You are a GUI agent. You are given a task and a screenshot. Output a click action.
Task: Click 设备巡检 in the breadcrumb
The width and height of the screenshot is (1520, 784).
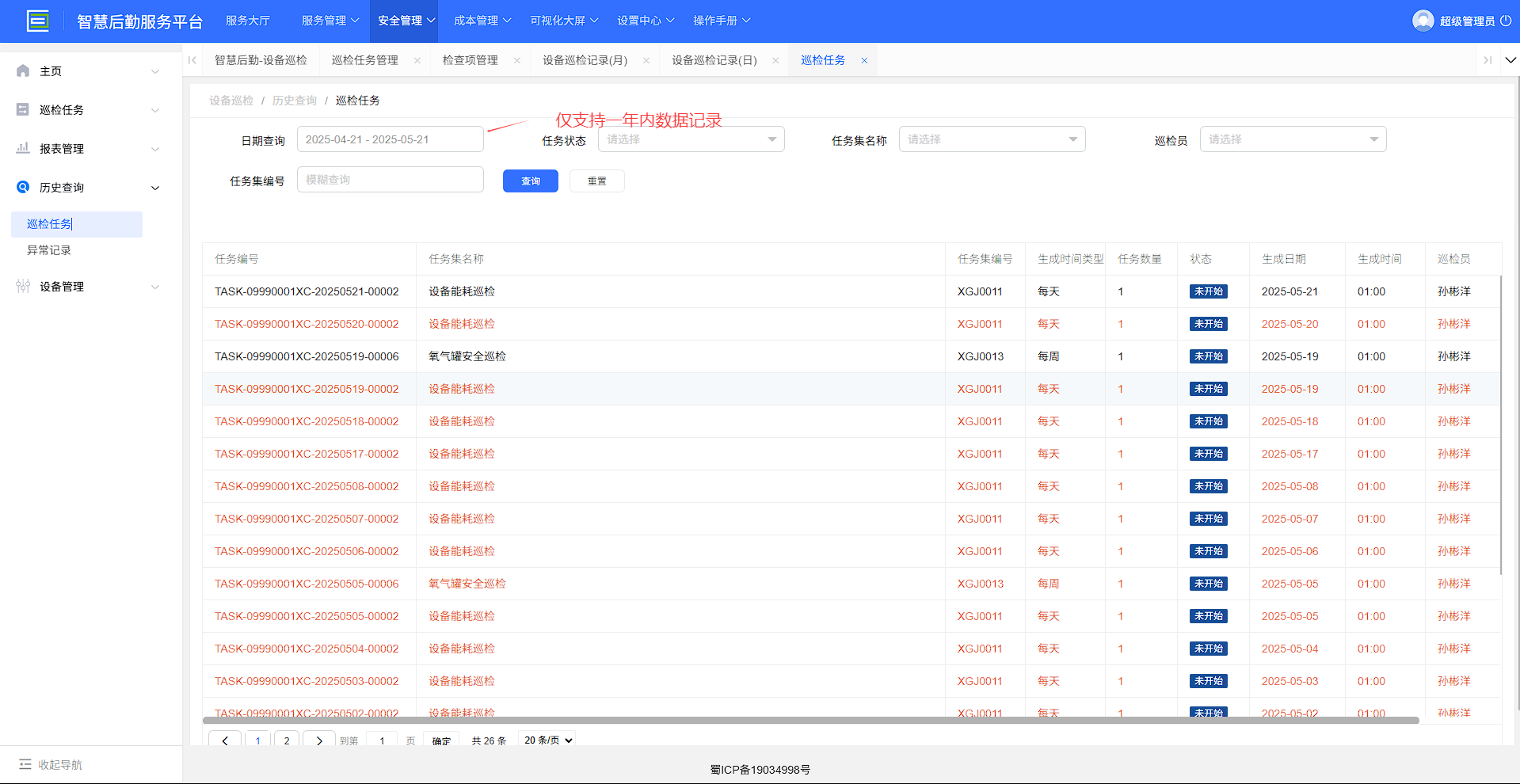(x=231, y=101)
